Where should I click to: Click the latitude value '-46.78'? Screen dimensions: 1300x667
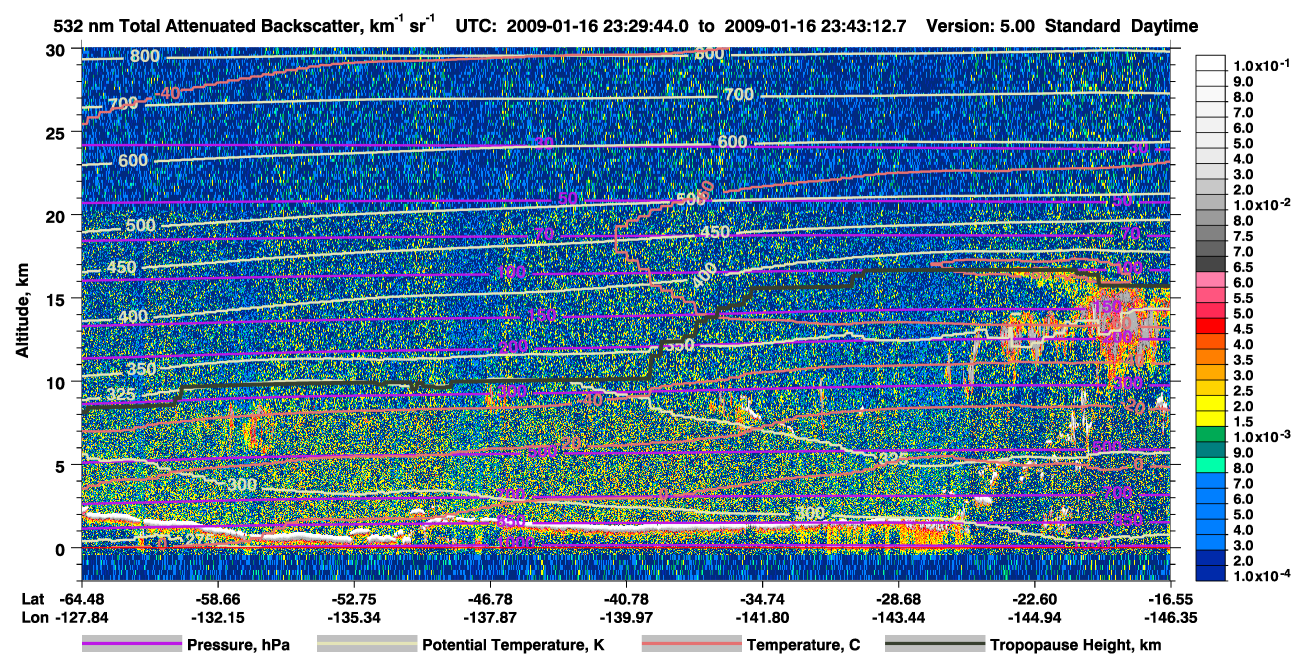coord(489,599)
